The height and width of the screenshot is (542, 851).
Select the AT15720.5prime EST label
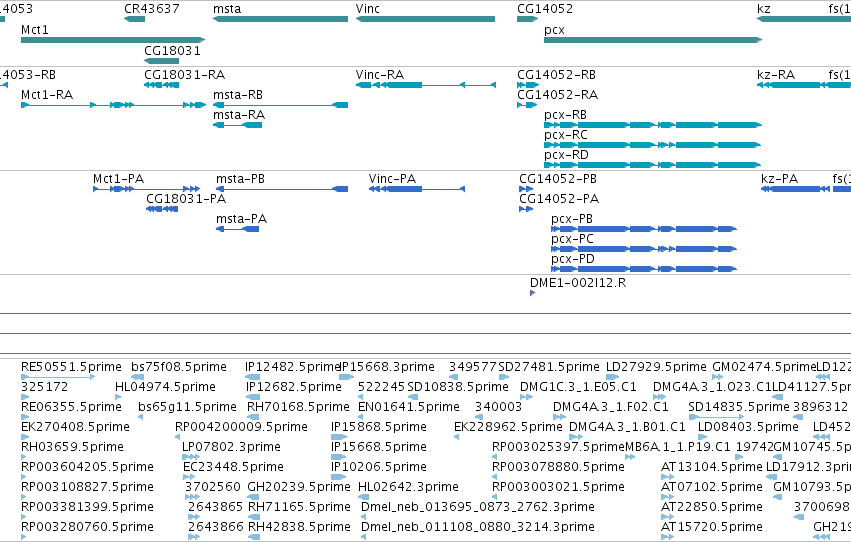click(712, 527)
